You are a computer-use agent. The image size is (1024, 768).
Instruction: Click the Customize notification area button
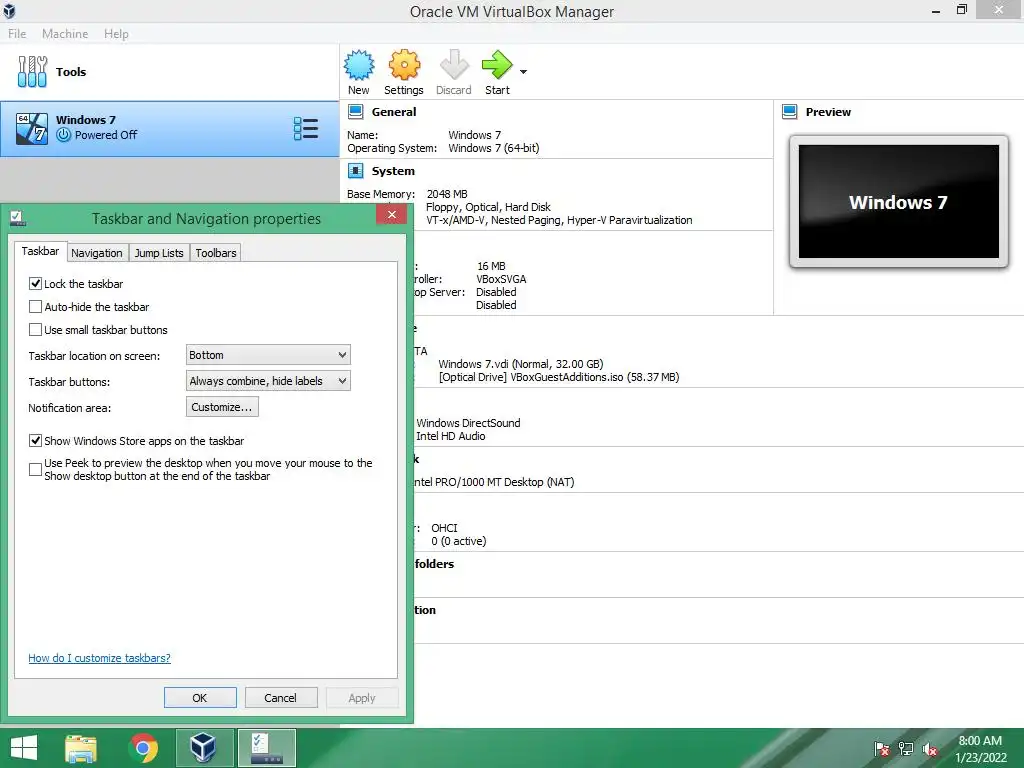pos(222,407)
